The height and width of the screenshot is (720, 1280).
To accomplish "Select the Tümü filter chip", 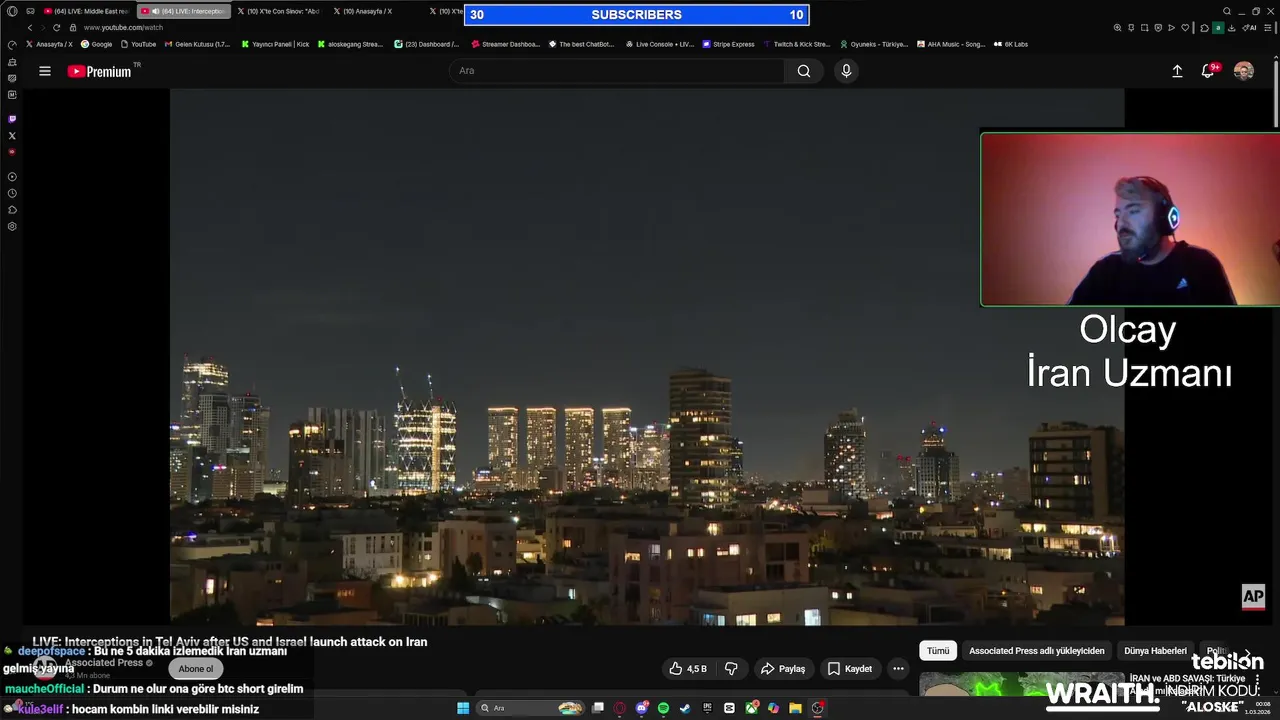I will tap(938, 651).
